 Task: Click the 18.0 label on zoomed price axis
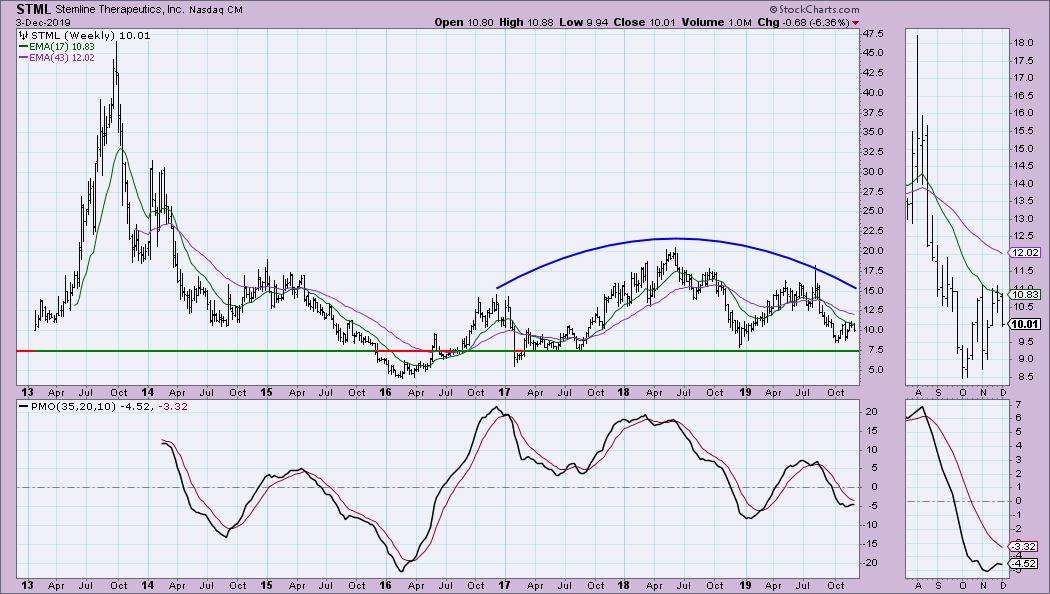tap(1023, 43)
